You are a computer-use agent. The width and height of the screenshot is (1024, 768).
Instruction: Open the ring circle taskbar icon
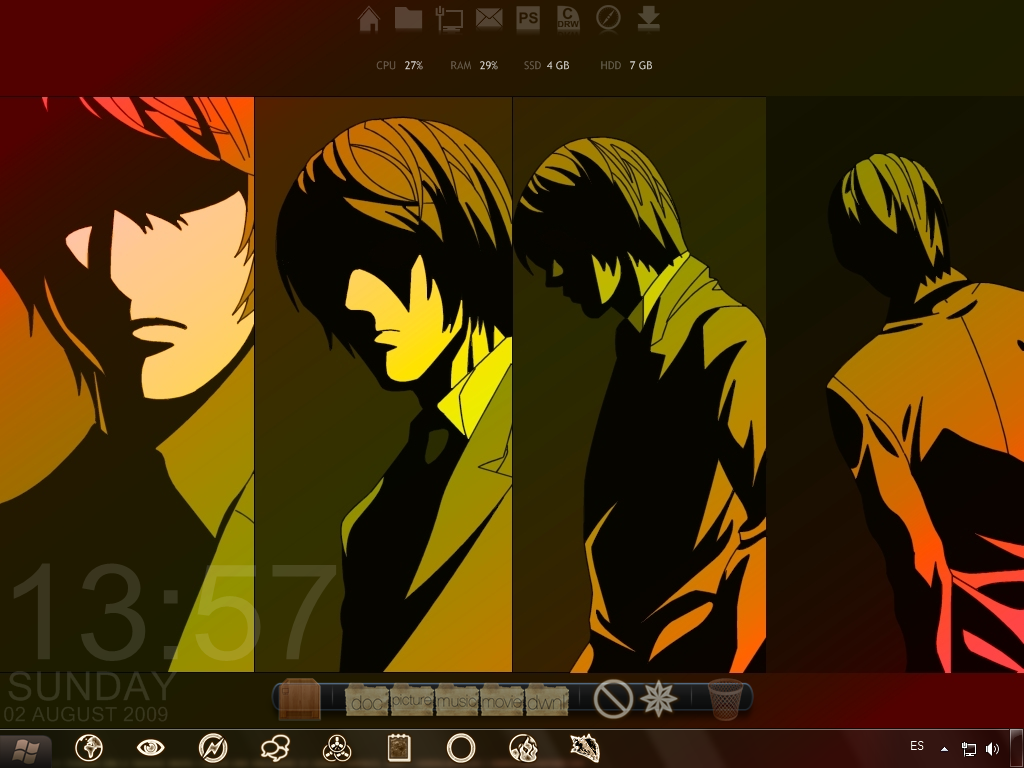(x=461, y=748)
